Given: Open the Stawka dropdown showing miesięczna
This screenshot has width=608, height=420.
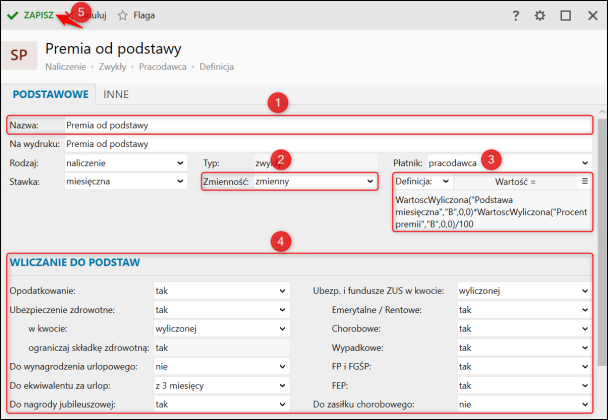Looking at the screenshot, I should [x=126, y=181].
